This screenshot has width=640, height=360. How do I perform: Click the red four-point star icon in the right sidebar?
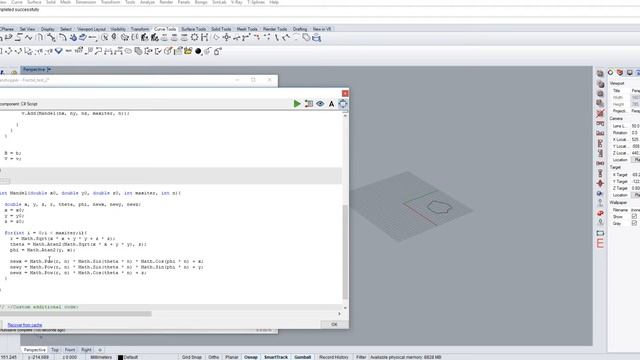coord(600,183)
